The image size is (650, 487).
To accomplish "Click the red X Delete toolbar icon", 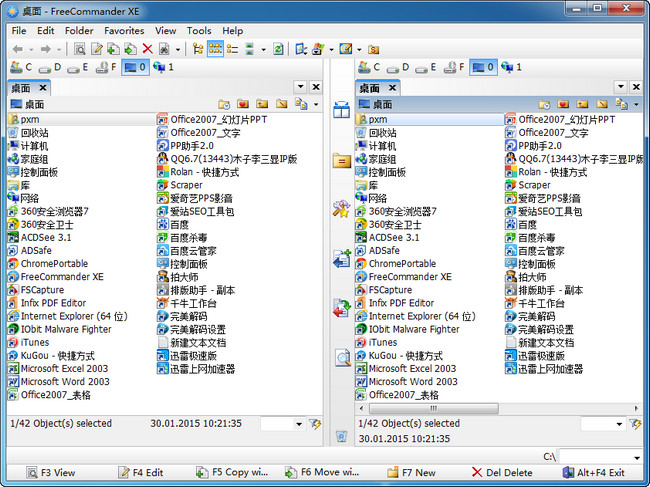I will tap(148, 49).
